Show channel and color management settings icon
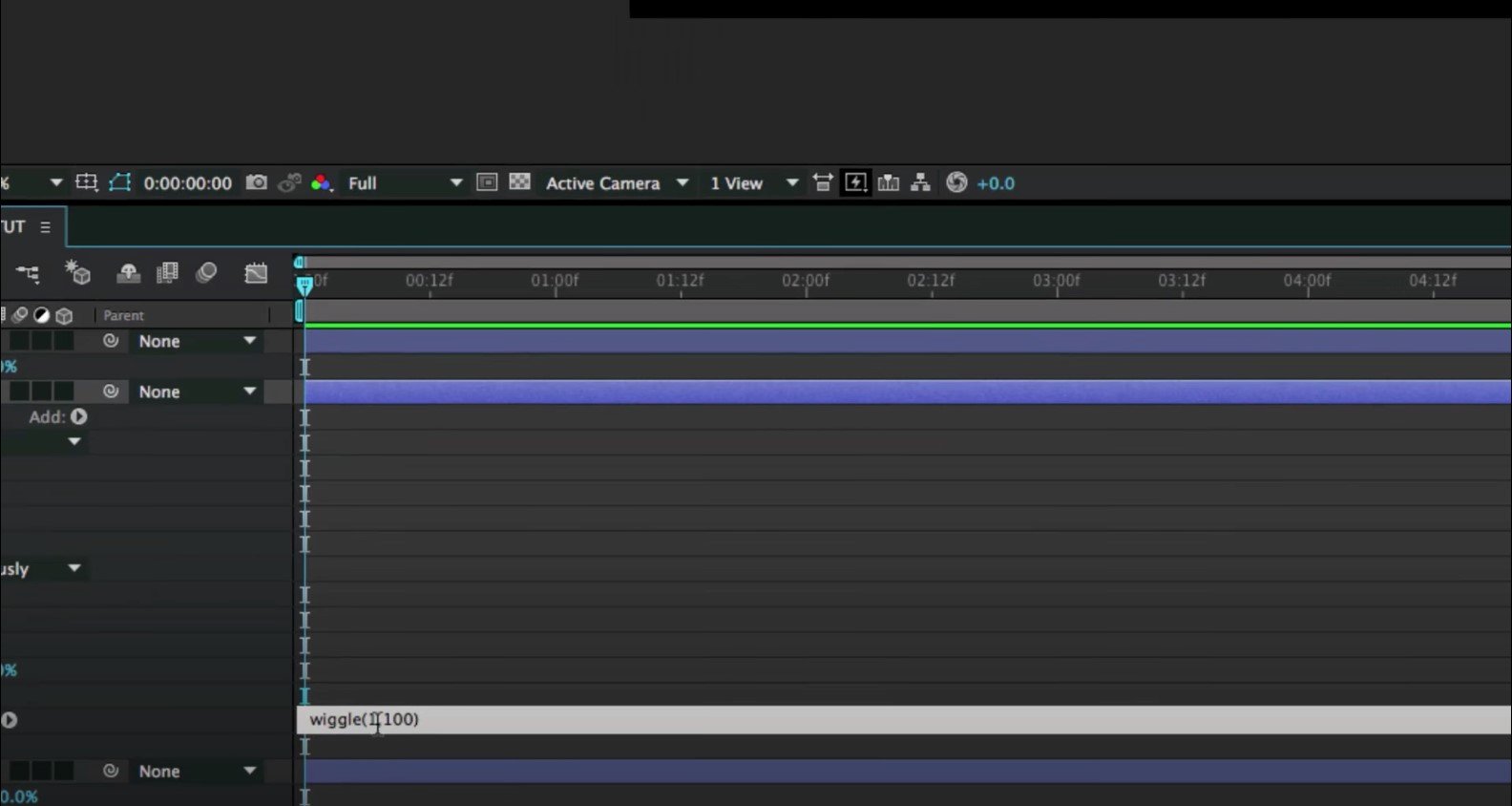 [321, 182]
